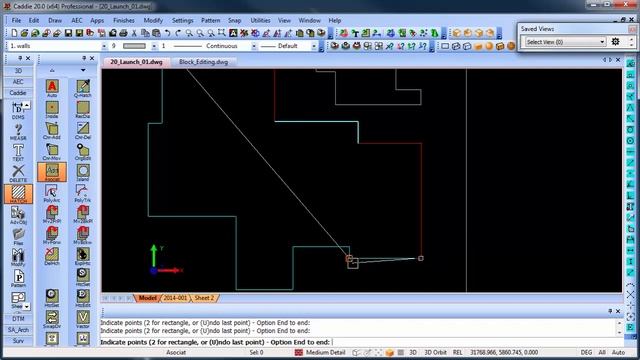Image resolution: width=640 pixels, height=360 pixels.
Task: Open the Files tool group
Action: pyautogui.click(x=18, y=236)
